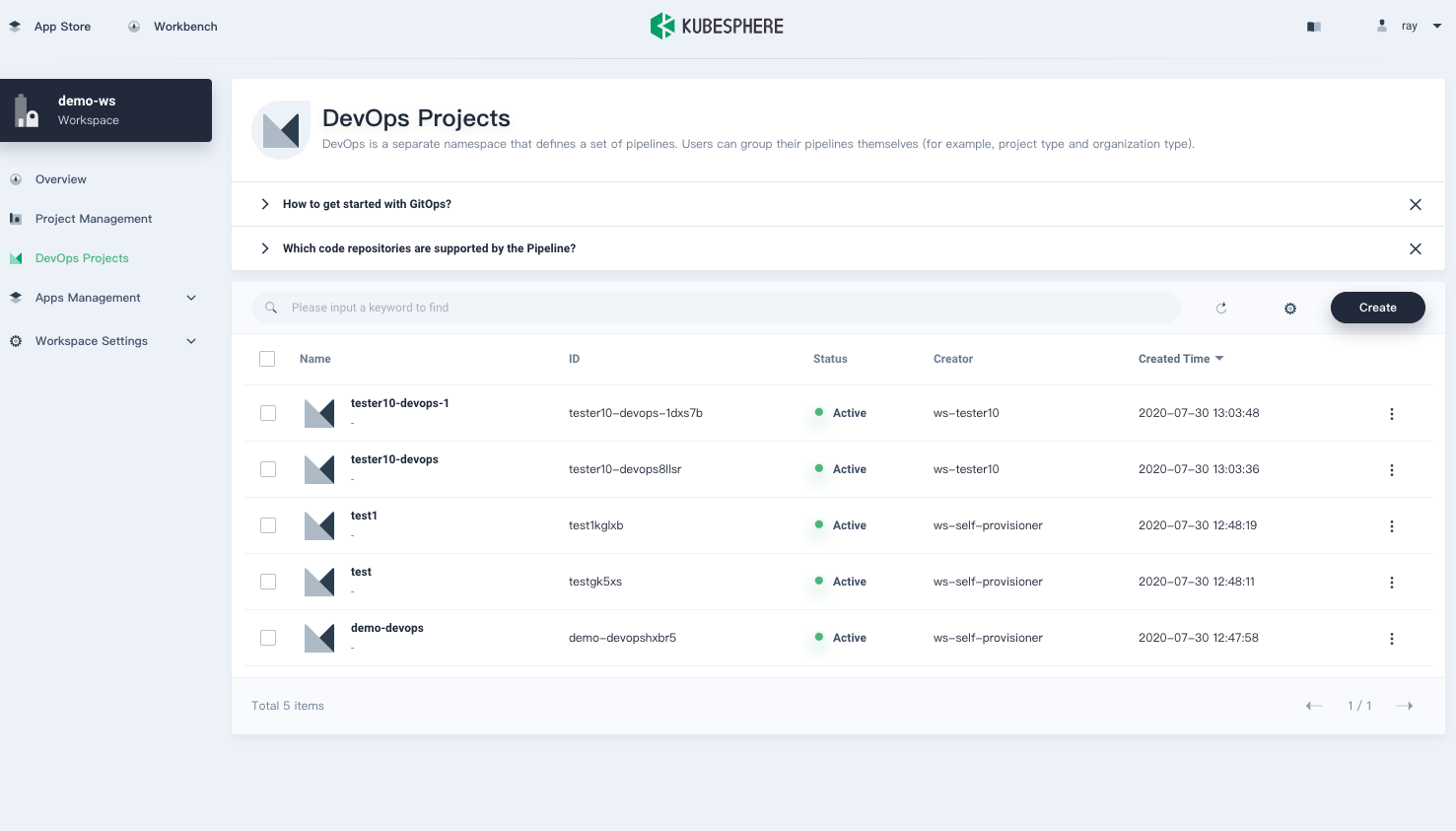The width and height of the screenshot is (1456, 831).
Task: Check the tester10-devops8llsr row checkbox
Action: [x=268, y=469]
